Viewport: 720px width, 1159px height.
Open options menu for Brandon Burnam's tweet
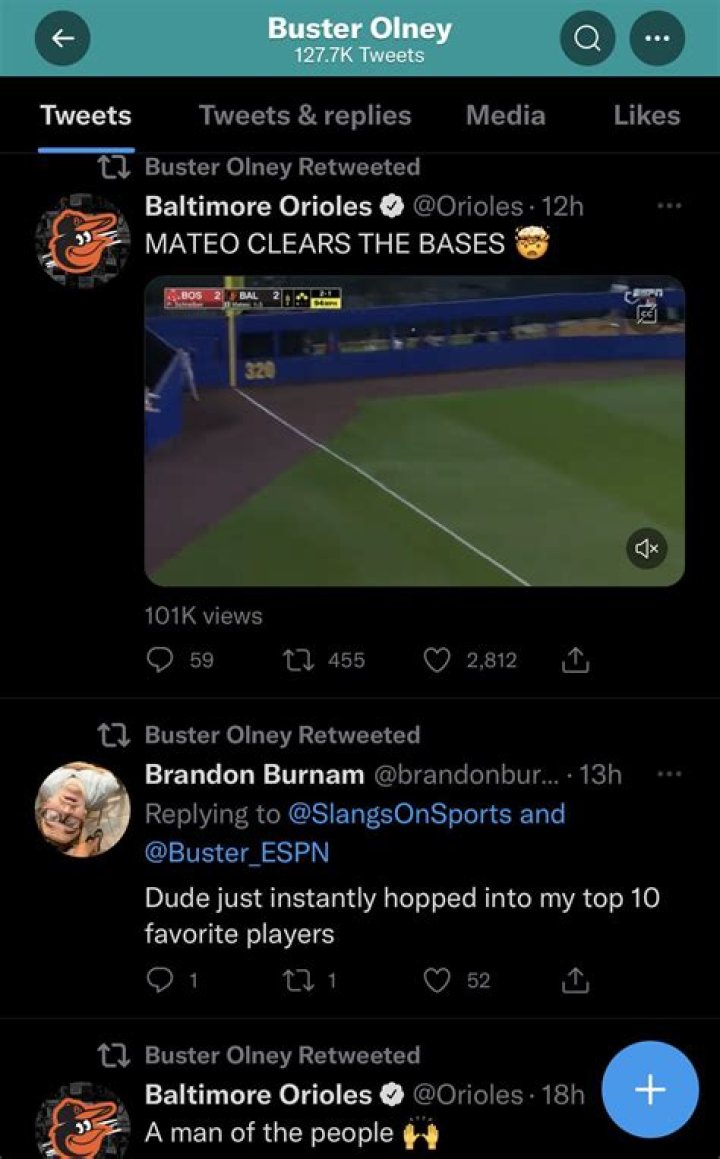(x=669, y=773)
